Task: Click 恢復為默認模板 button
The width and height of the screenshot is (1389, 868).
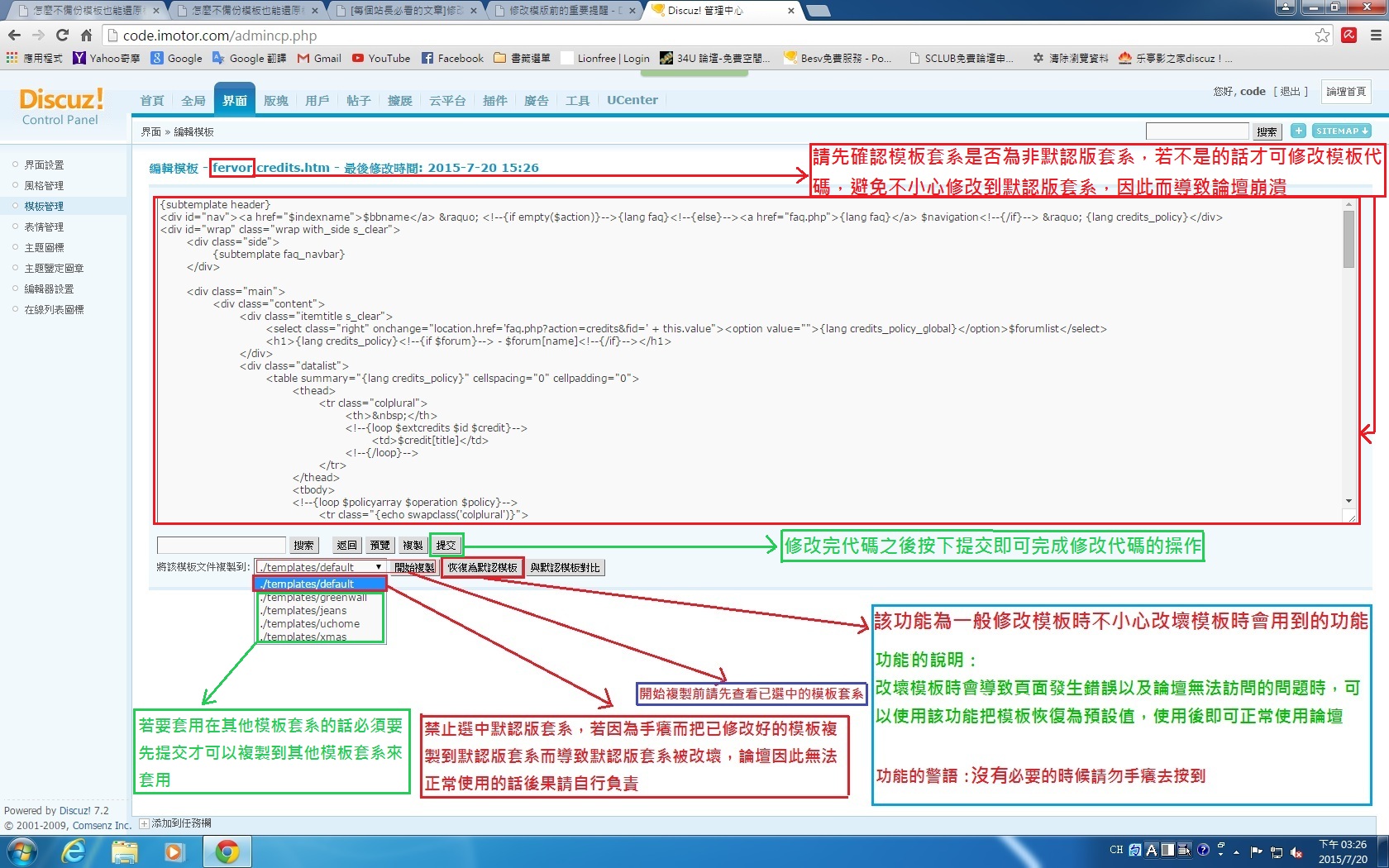Action: click(x=483, y=568)
